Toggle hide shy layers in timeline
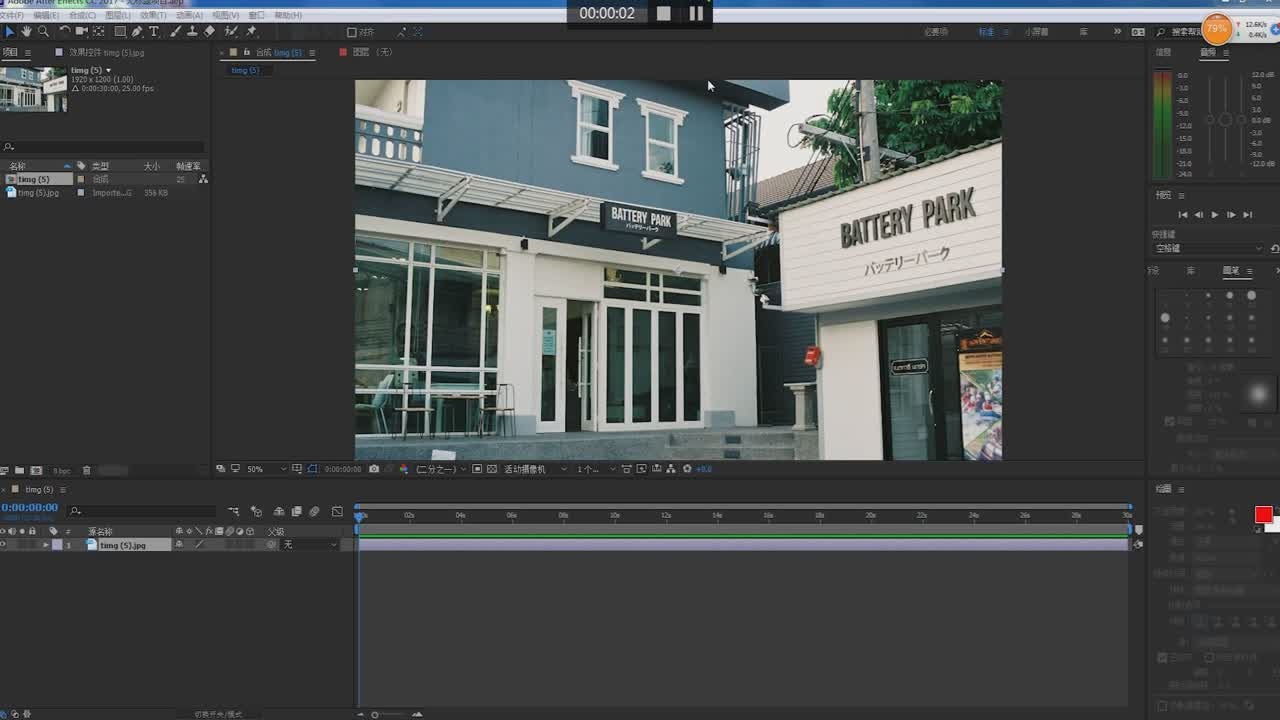 pos(279,511)
